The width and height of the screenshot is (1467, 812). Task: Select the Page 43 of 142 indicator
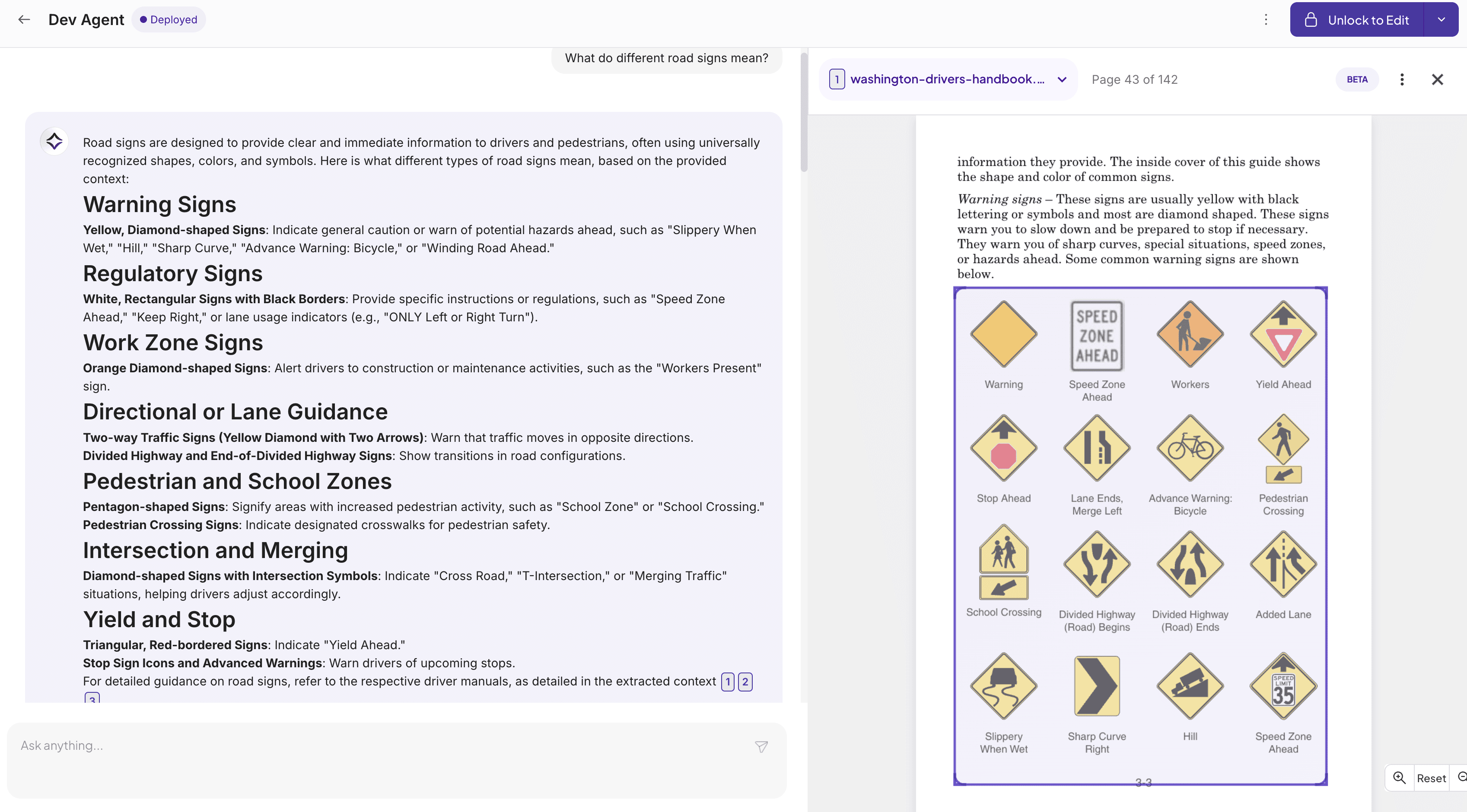pyautogui.click(x=1134, y=79)
